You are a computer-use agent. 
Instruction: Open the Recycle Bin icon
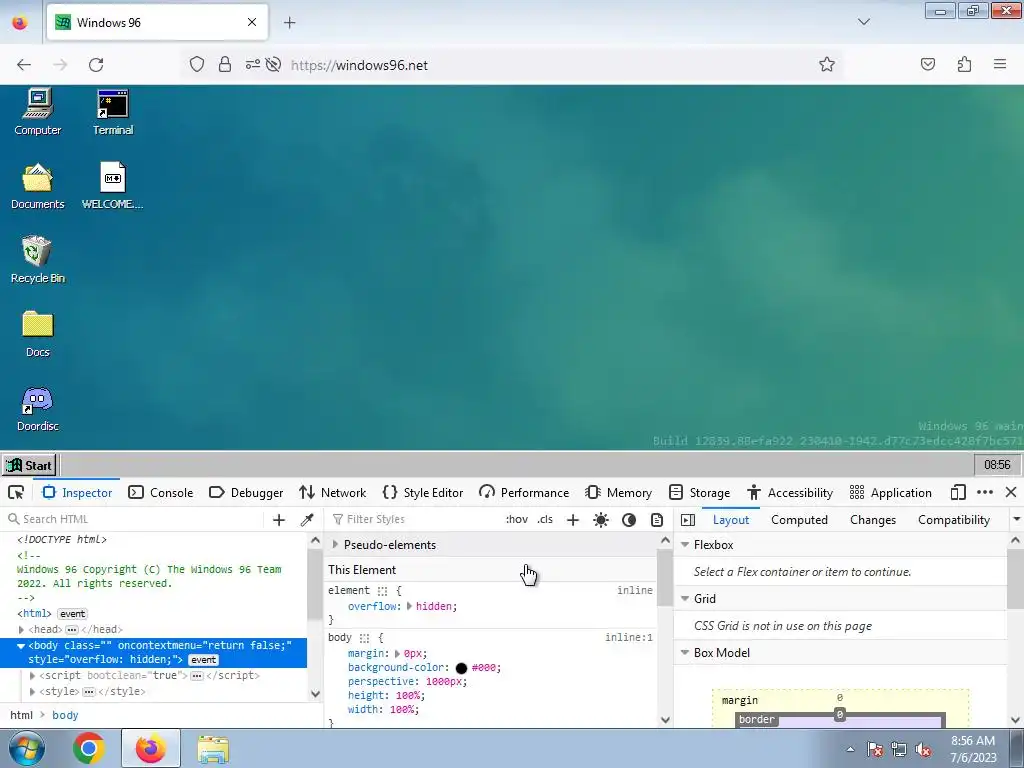tap(38, 260)
